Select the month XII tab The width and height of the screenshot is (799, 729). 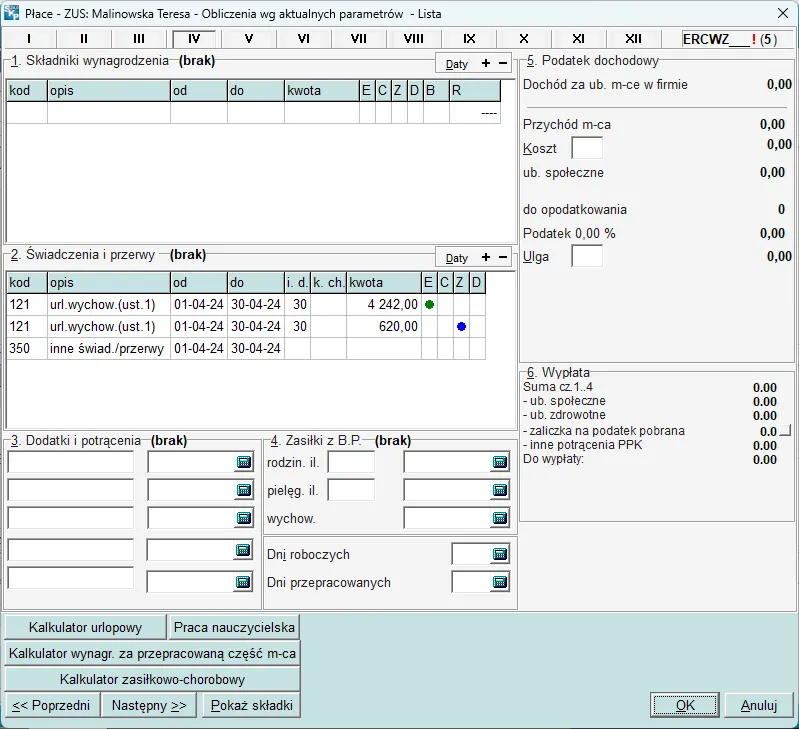633,39
